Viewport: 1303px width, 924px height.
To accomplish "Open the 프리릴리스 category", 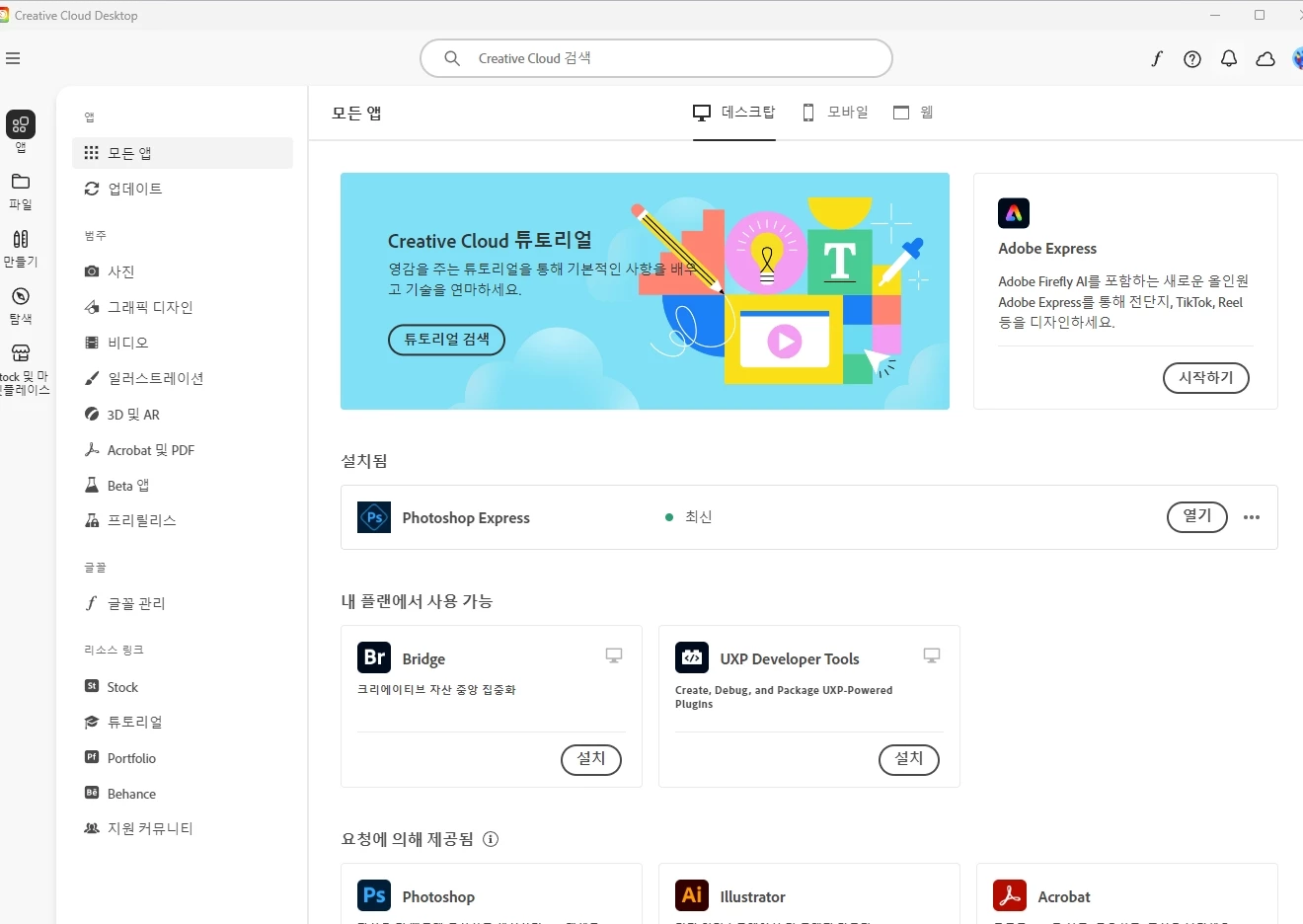I will pyautogui.click(x=183, y=520).
